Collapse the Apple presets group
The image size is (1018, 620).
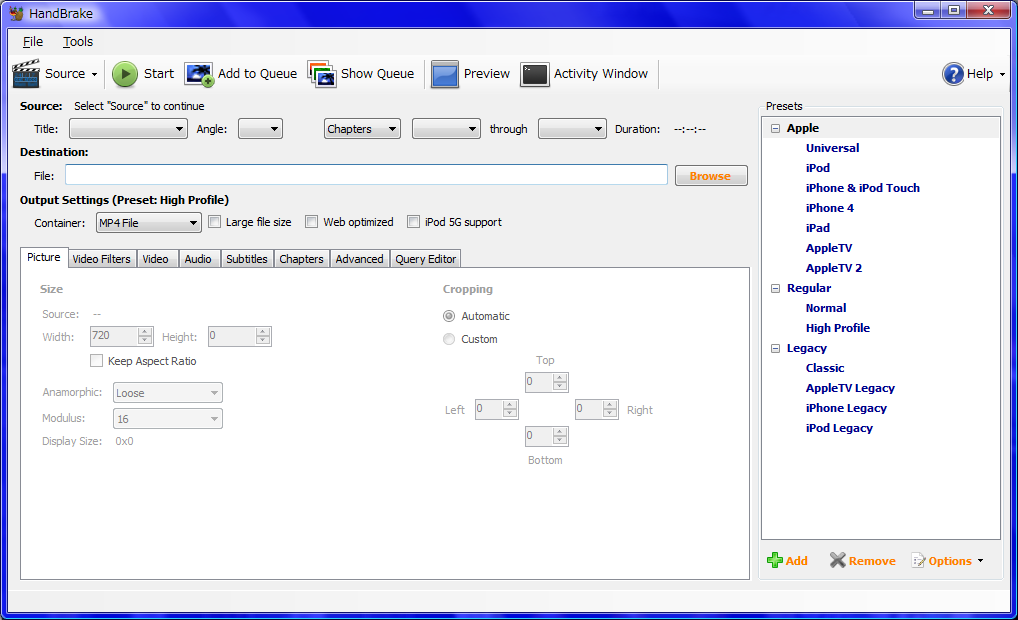pyautogui.click(x=775, y=127)
